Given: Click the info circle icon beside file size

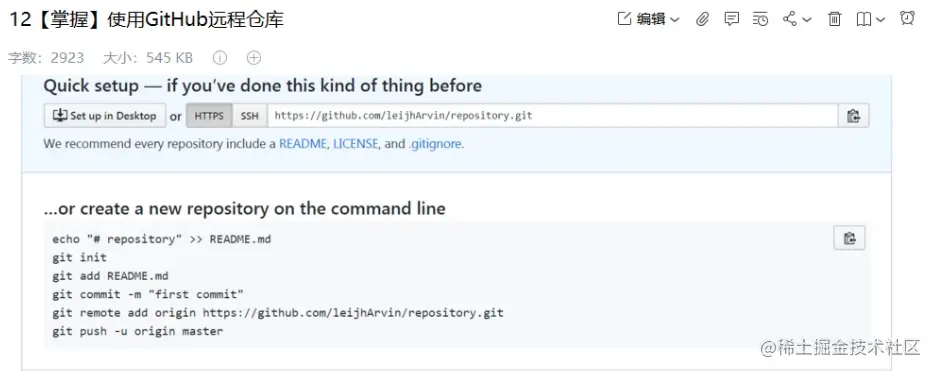Looking at the screenshot, I should pyautogui.click(x=220, y=58).
